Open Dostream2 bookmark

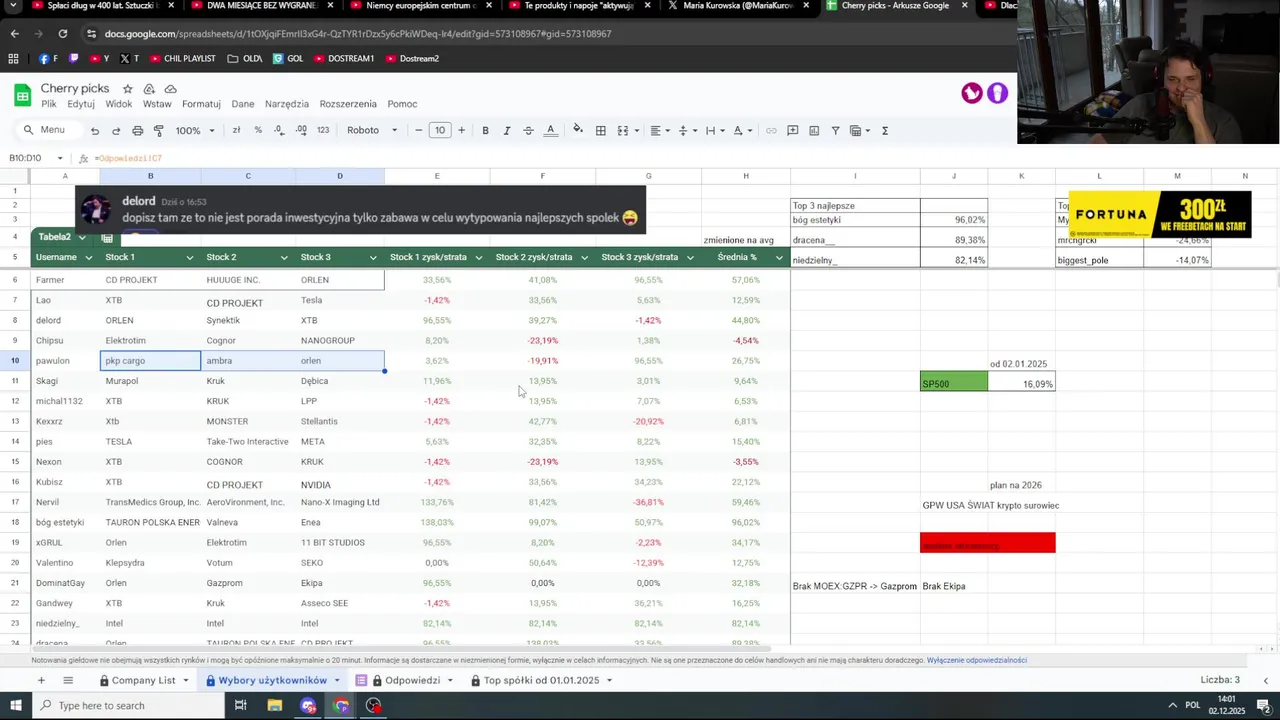pos(412,58)
